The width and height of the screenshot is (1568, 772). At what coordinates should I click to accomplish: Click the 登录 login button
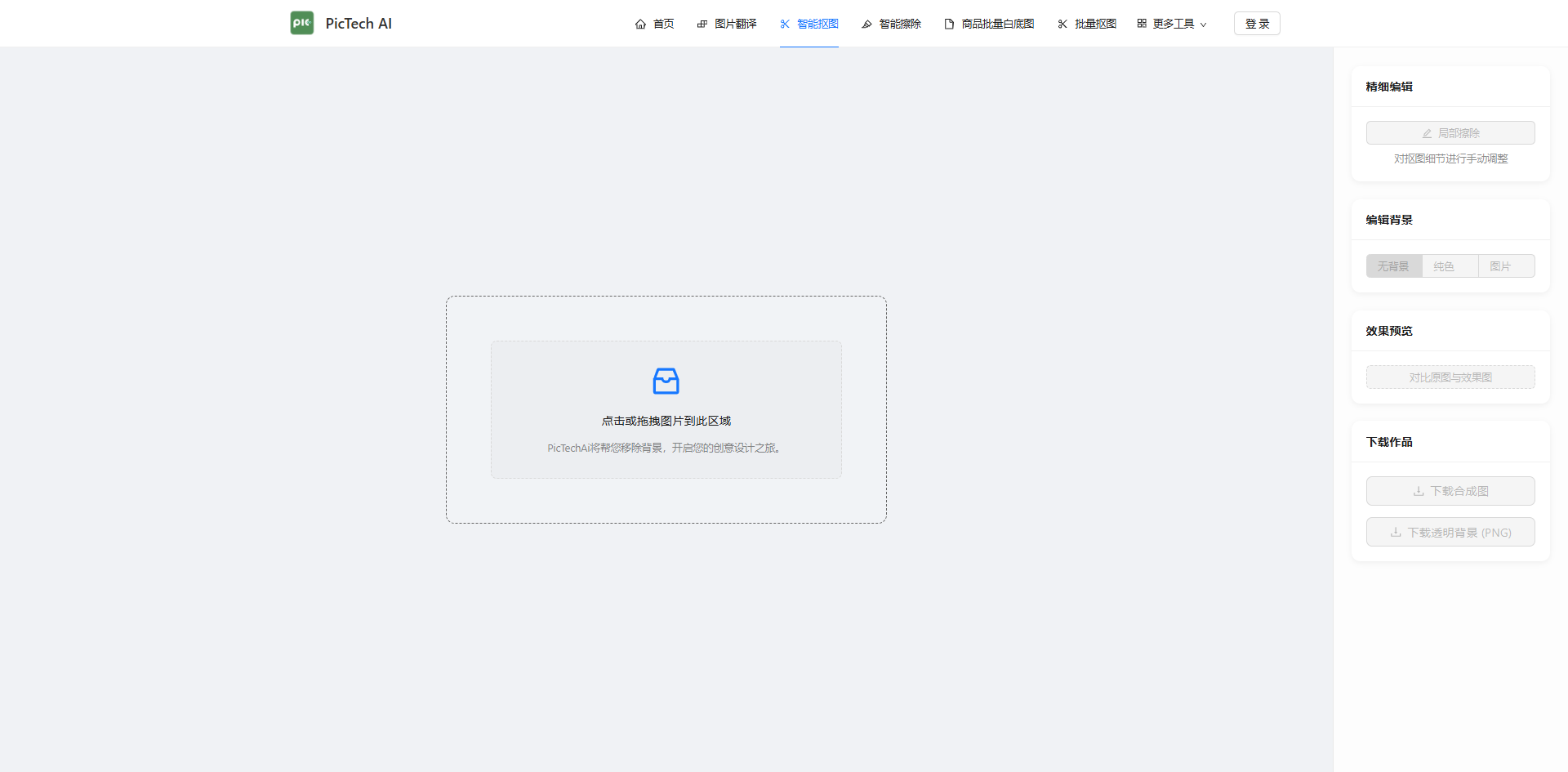(x=1257, y=24)
